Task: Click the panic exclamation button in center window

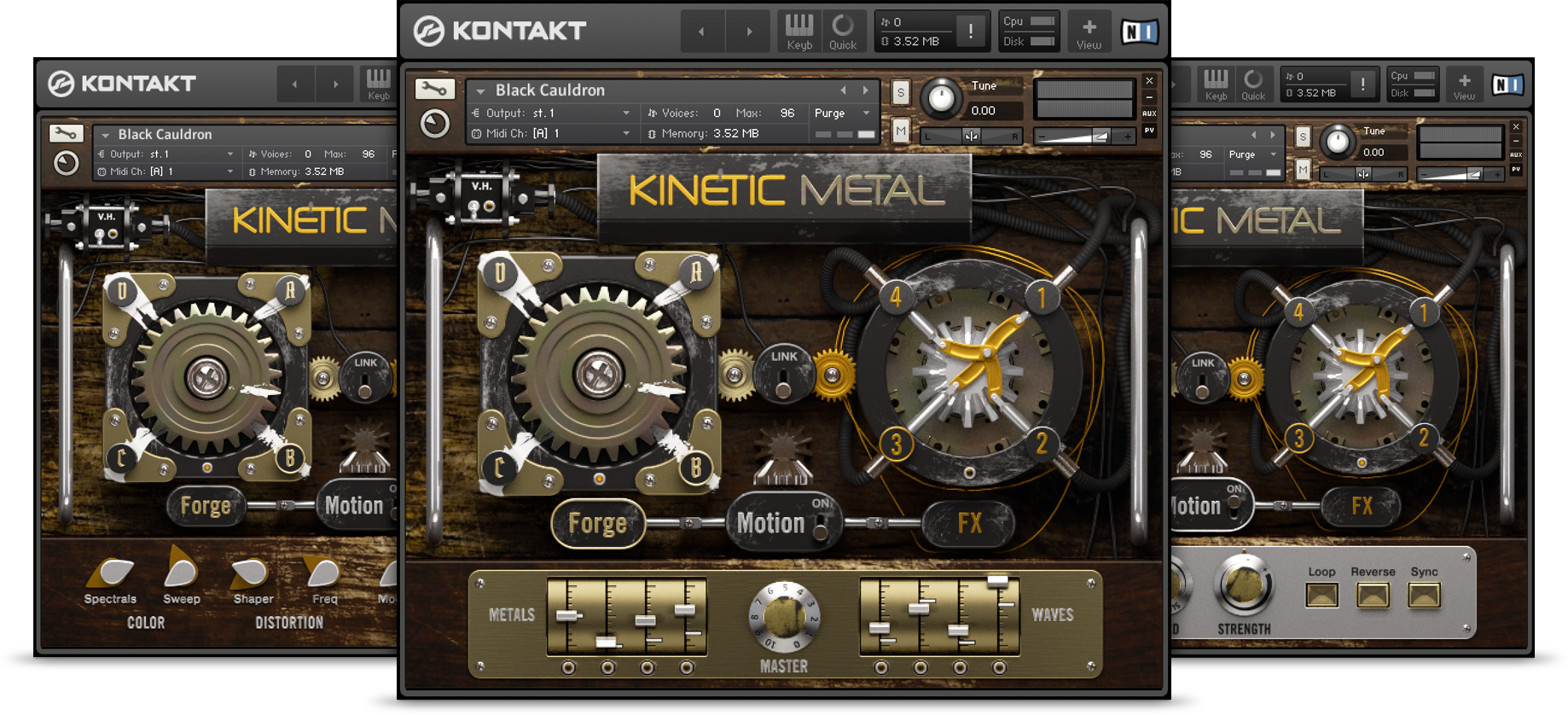Action: [x=970, y=32]
